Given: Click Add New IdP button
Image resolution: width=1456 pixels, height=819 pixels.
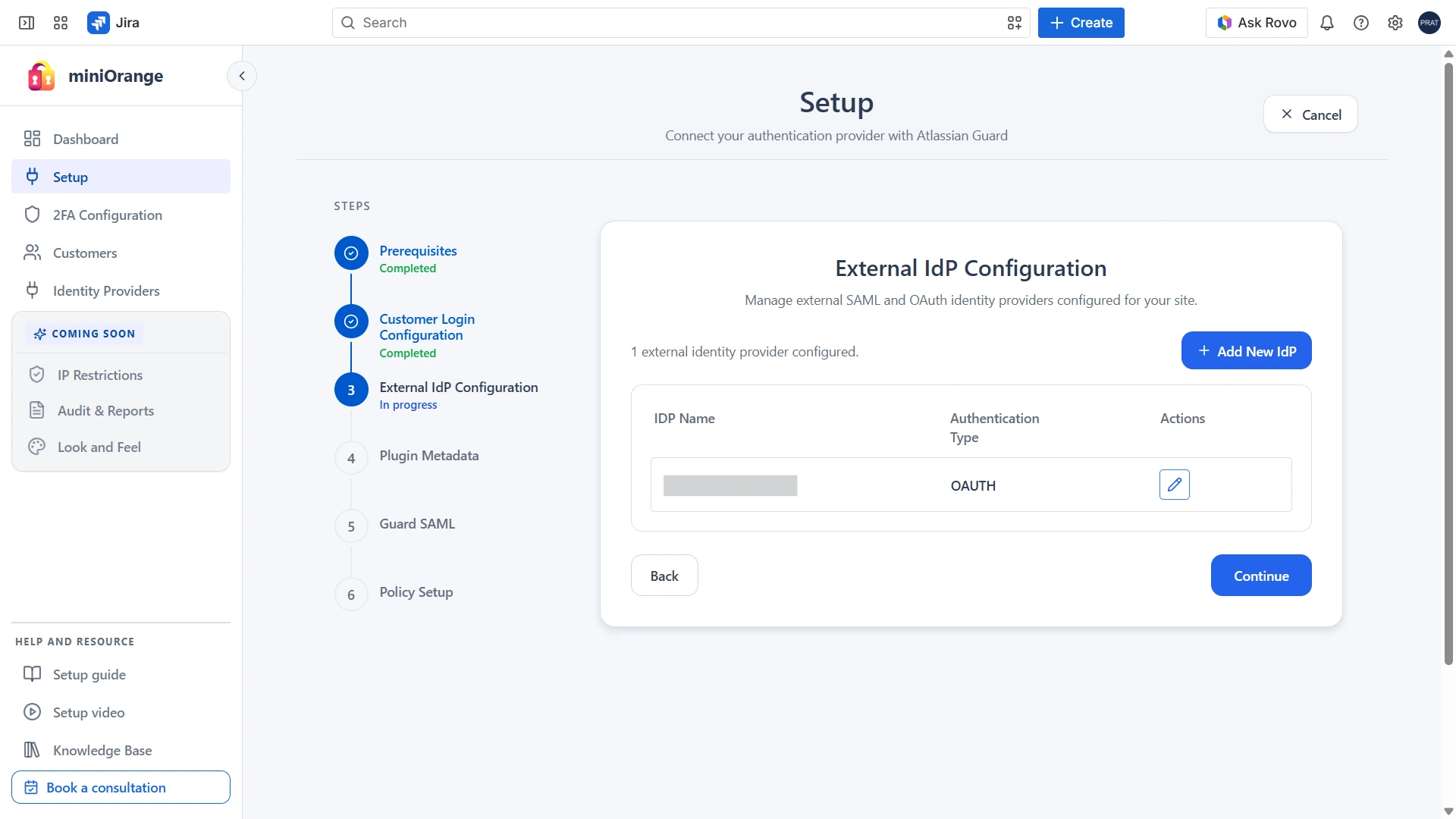Looking at the screenshot, I should 1246,350.
